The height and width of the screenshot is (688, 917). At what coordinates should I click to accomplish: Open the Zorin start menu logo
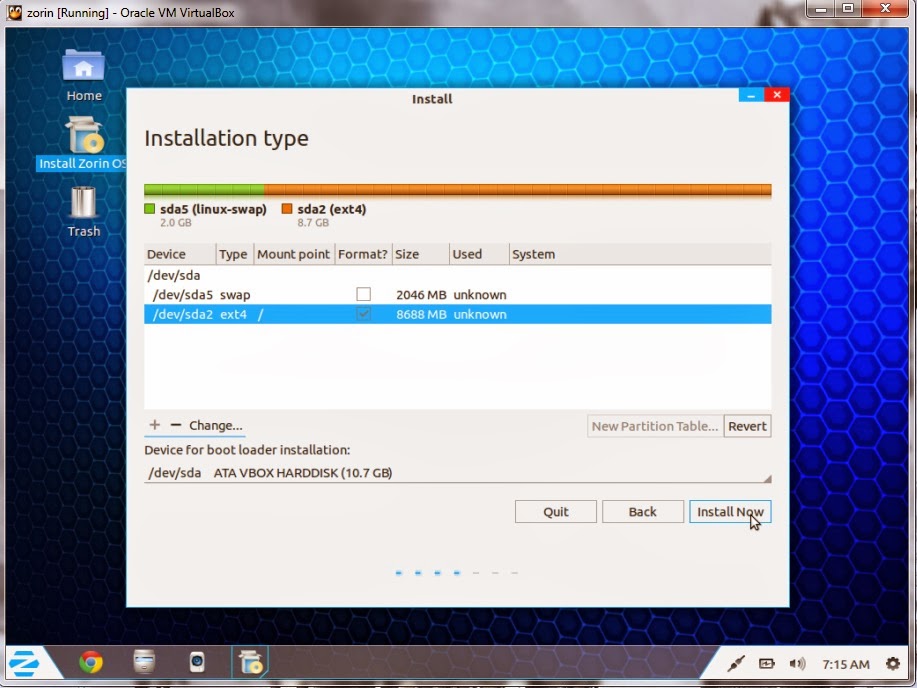pyautogui.click(x=25, y=663)
